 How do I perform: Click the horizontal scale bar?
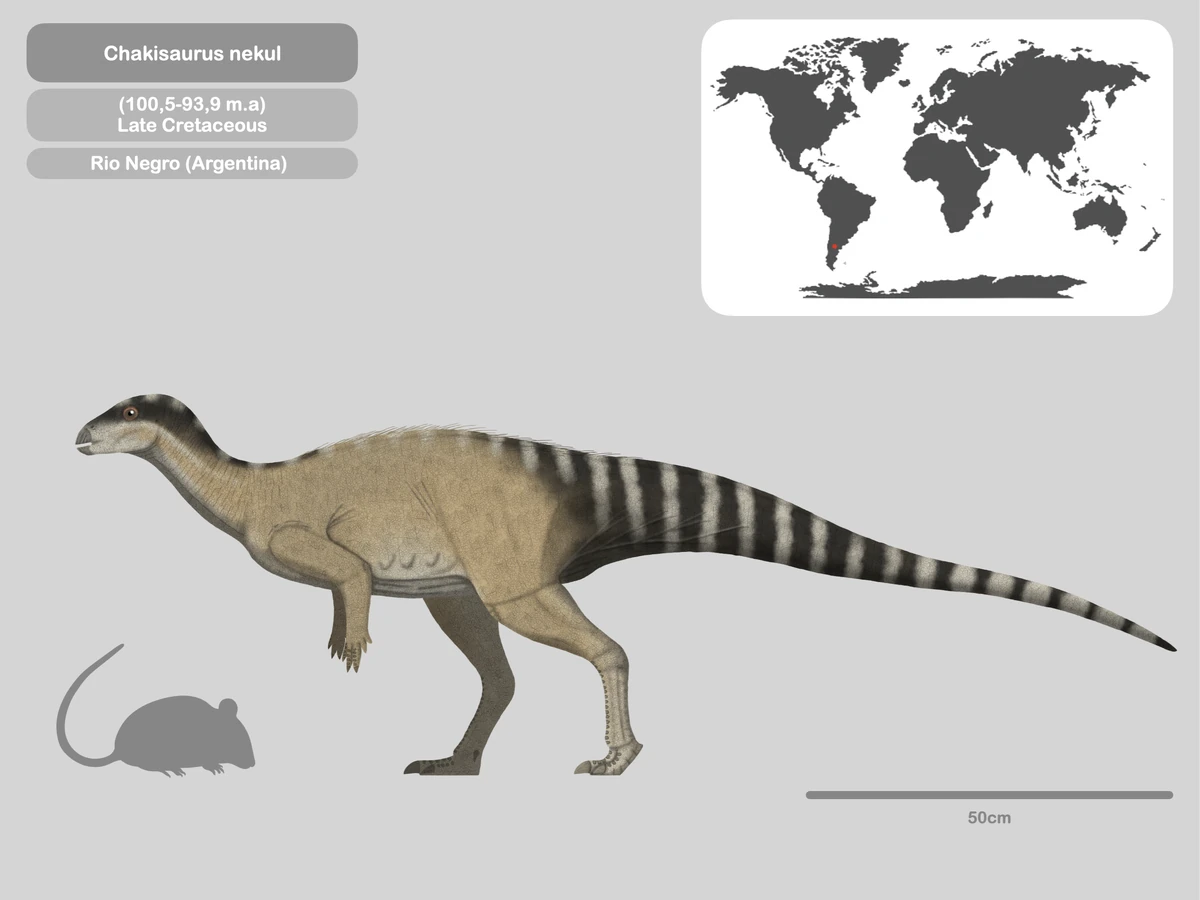coord(988,795)
